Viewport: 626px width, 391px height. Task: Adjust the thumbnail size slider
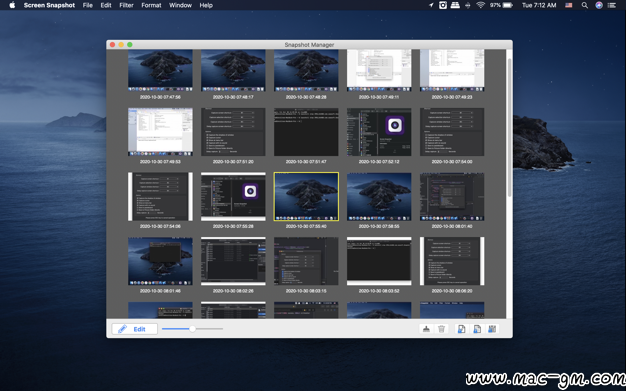click(x=192, y=329)
